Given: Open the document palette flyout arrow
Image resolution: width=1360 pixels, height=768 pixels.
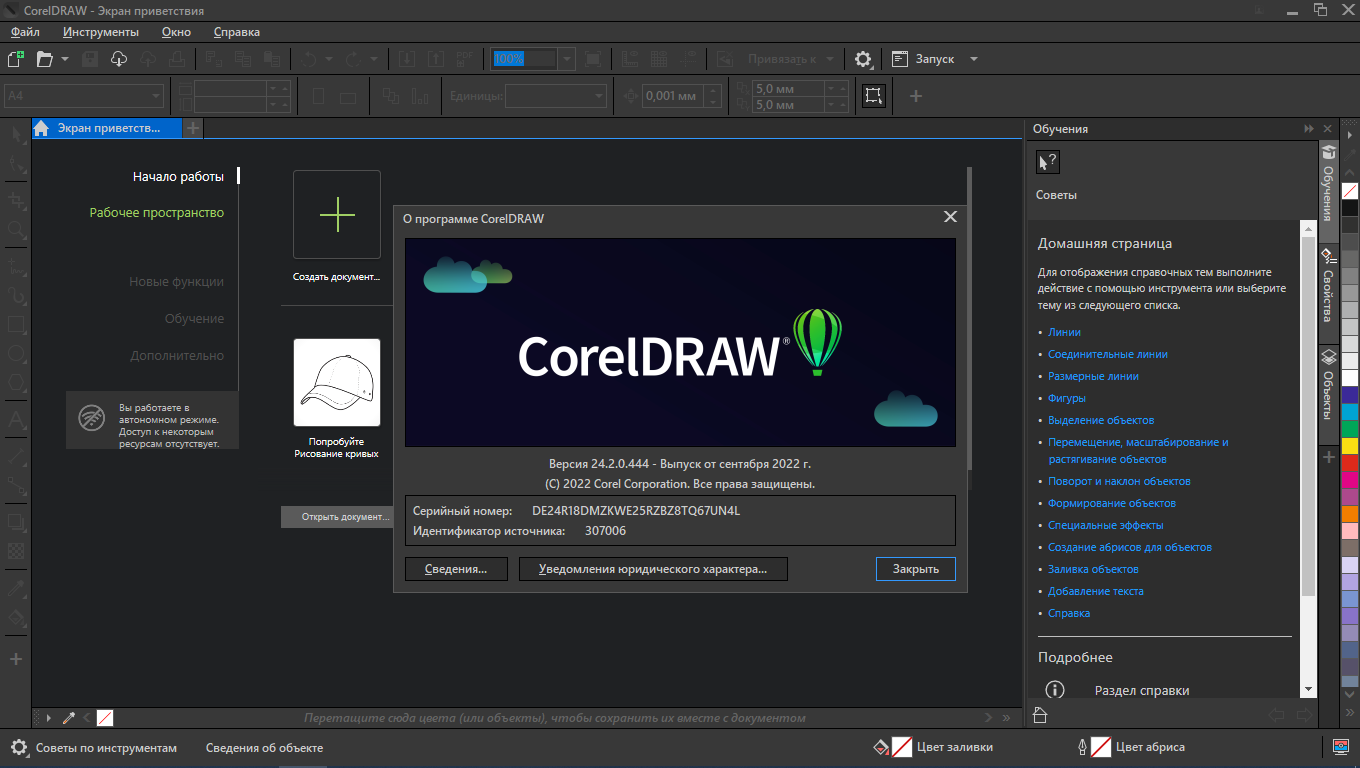Looking at the screenshot, I should [49, 718].
